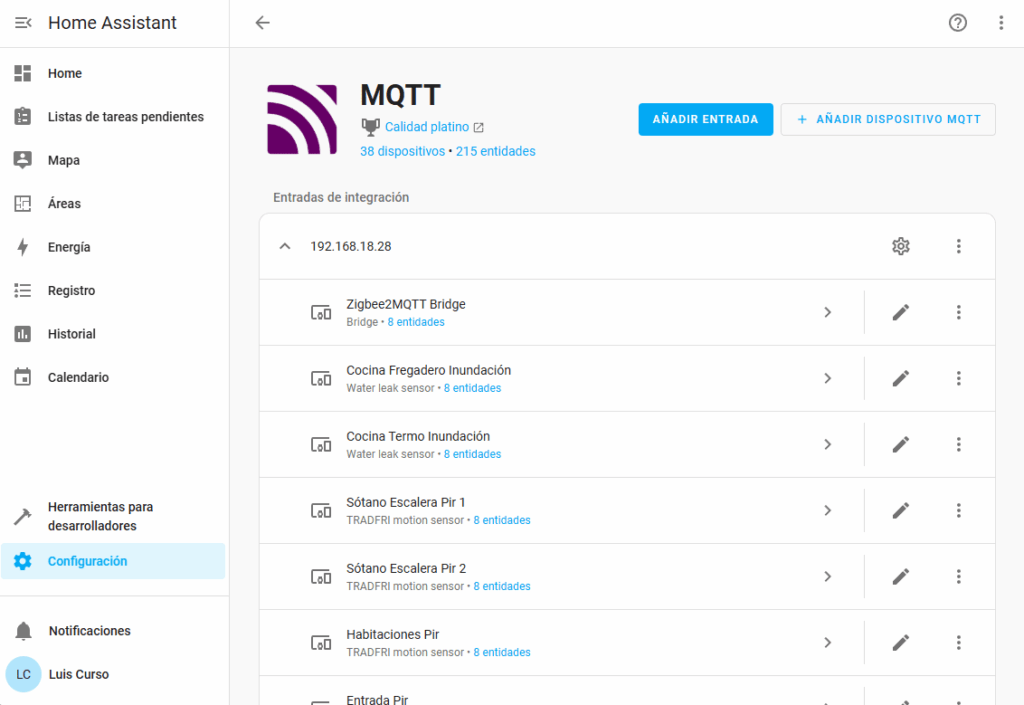
Task: Open the Home dashboard item
Action: pos(113,73)
